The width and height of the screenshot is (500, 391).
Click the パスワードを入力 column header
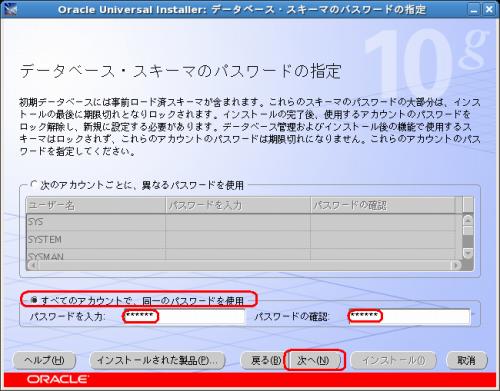238,205
